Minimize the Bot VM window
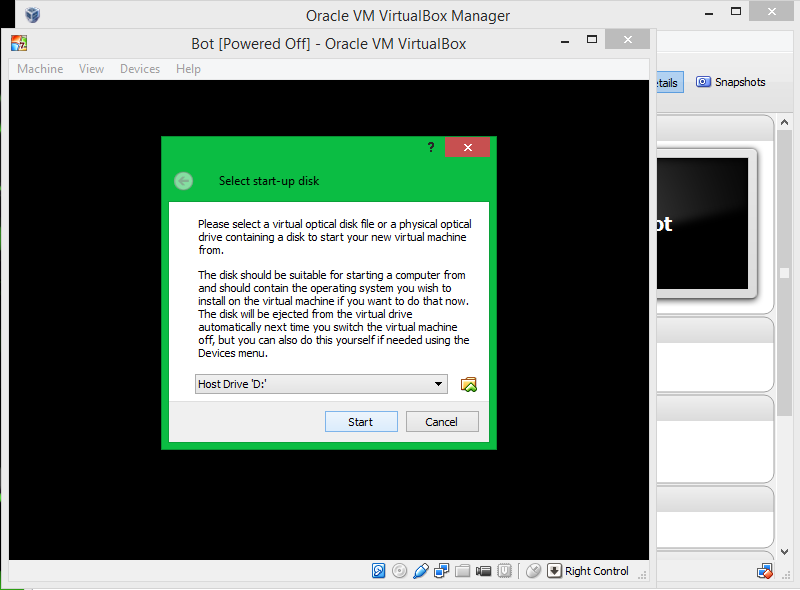 point(565,40)
